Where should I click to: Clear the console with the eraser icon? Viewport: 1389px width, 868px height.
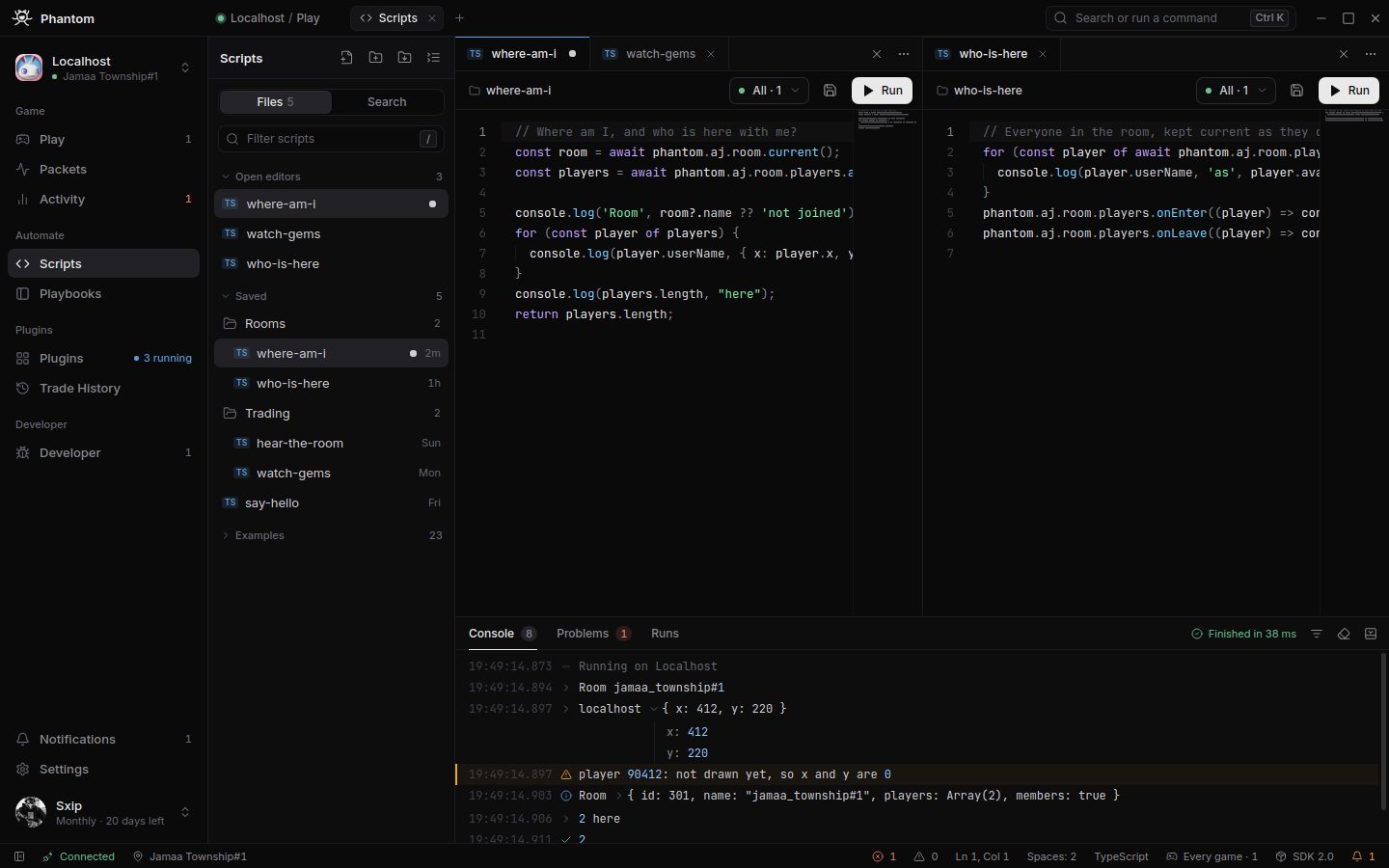pyautogui.click(x=1344, y=634)
